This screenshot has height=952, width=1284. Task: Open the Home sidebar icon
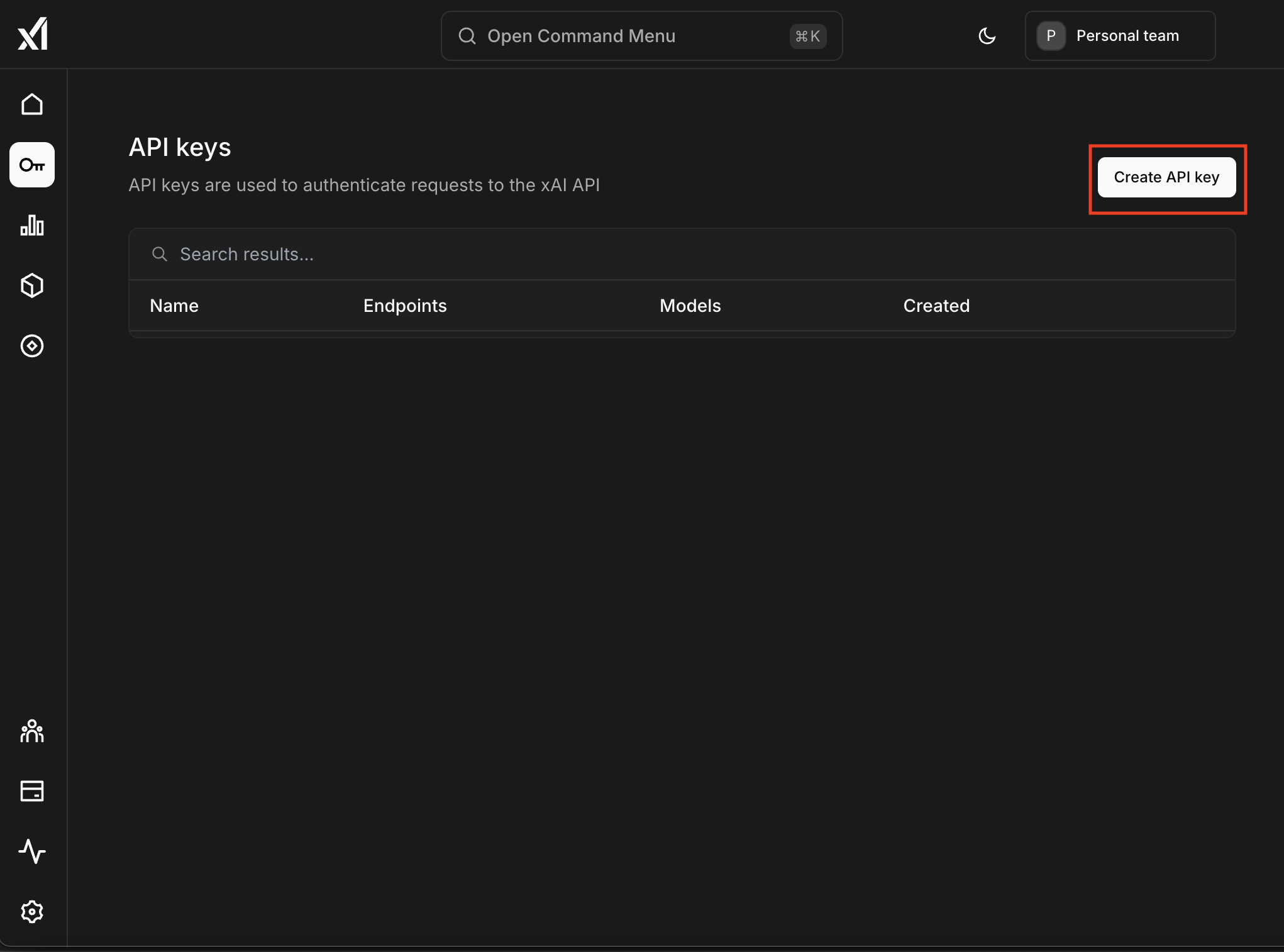(32, 104)
